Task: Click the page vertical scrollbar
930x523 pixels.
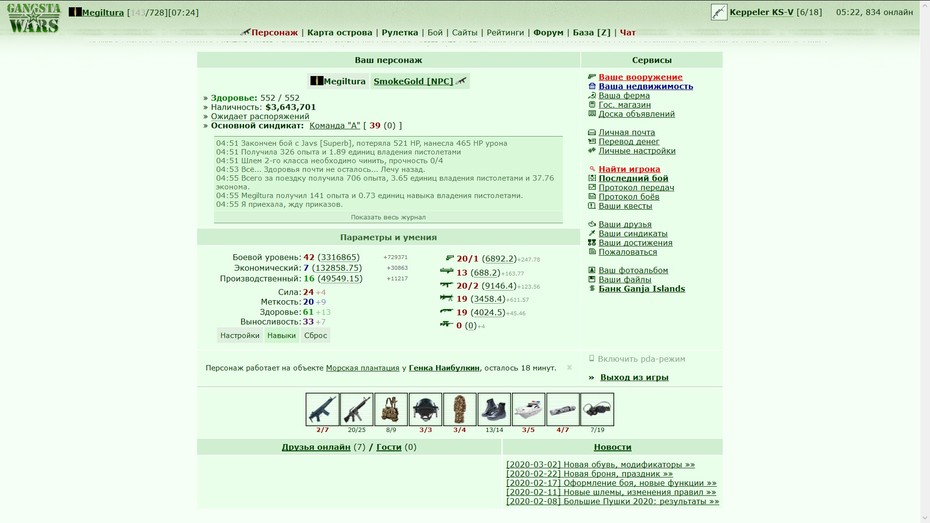Action: coord(925,261)
